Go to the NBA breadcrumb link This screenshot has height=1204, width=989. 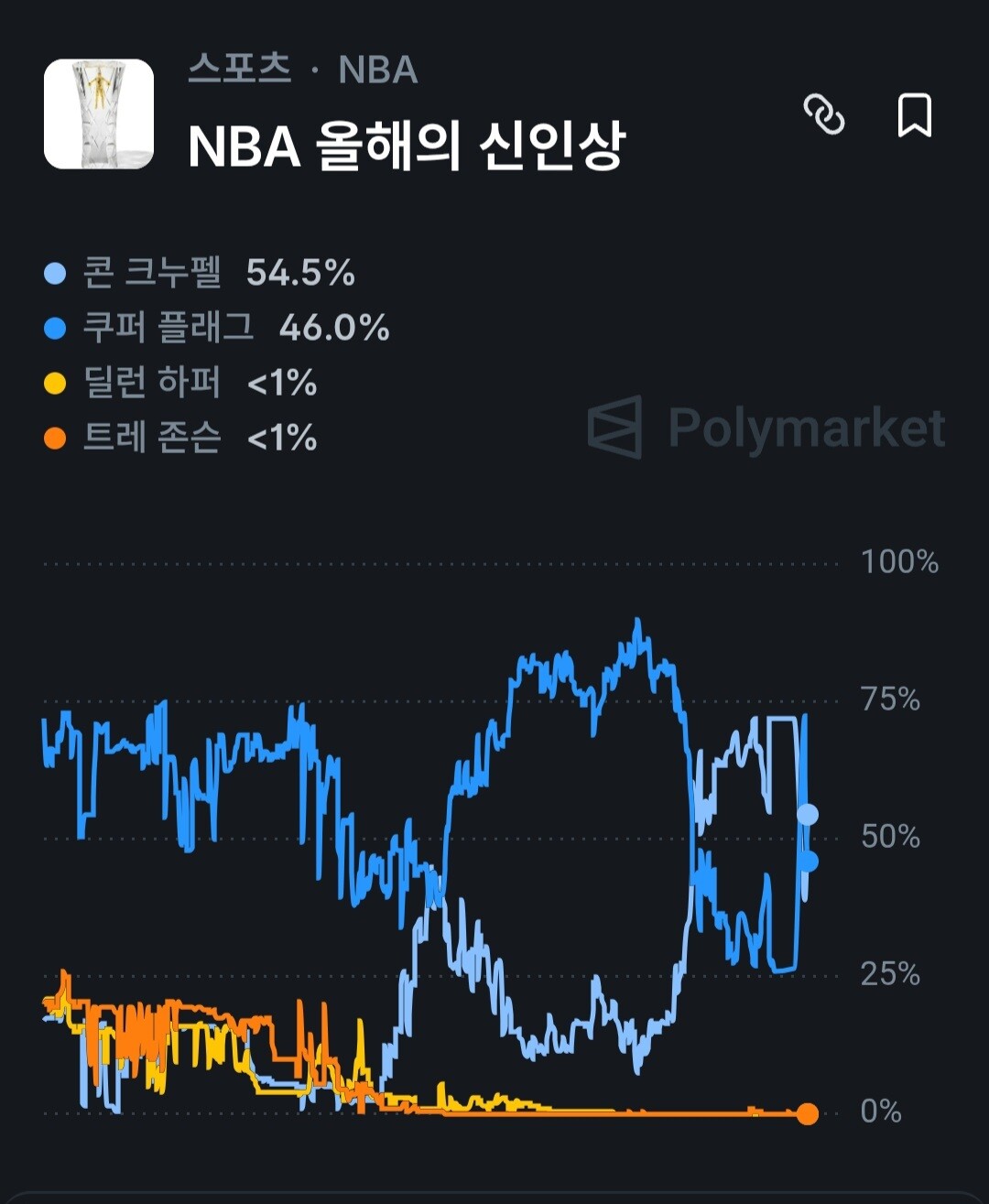coord(378,70)
